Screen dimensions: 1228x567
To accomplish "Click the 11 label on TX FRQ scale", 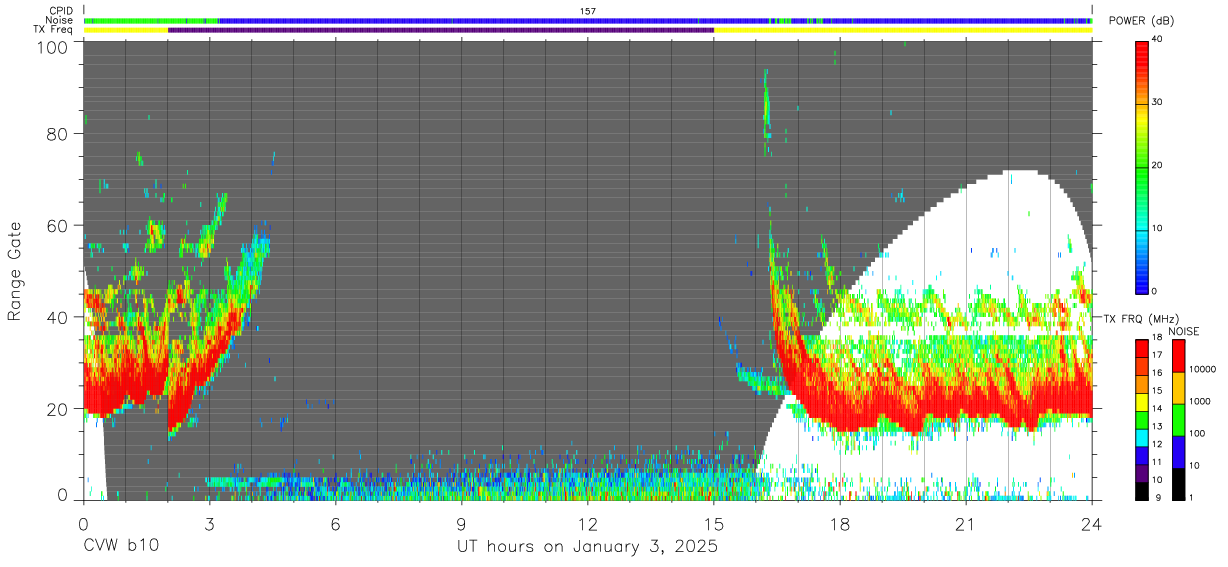I will pyautogui.click(x=1158, y=462).
